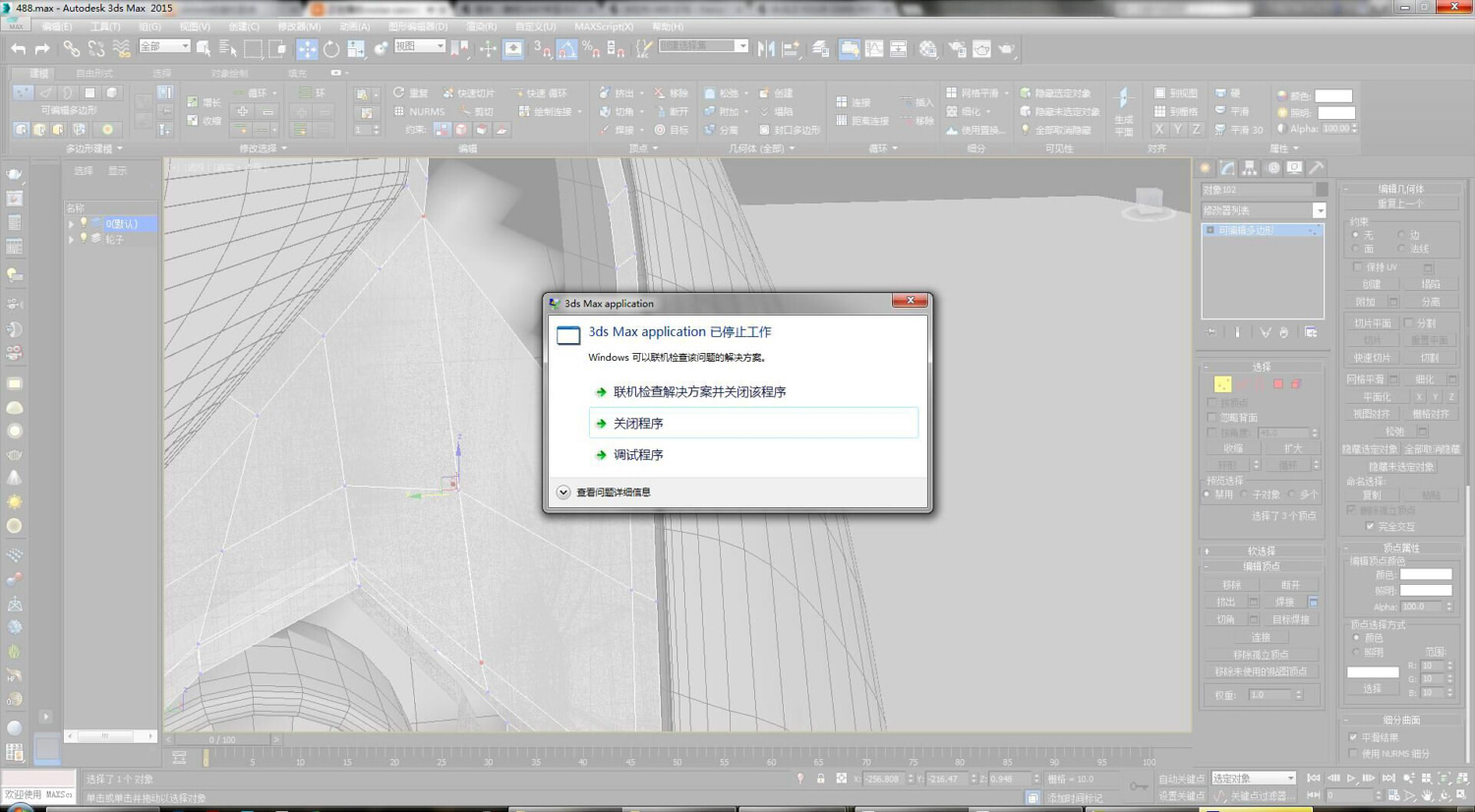Toggle the Full Interactivity checkbox

point(1370,527)
